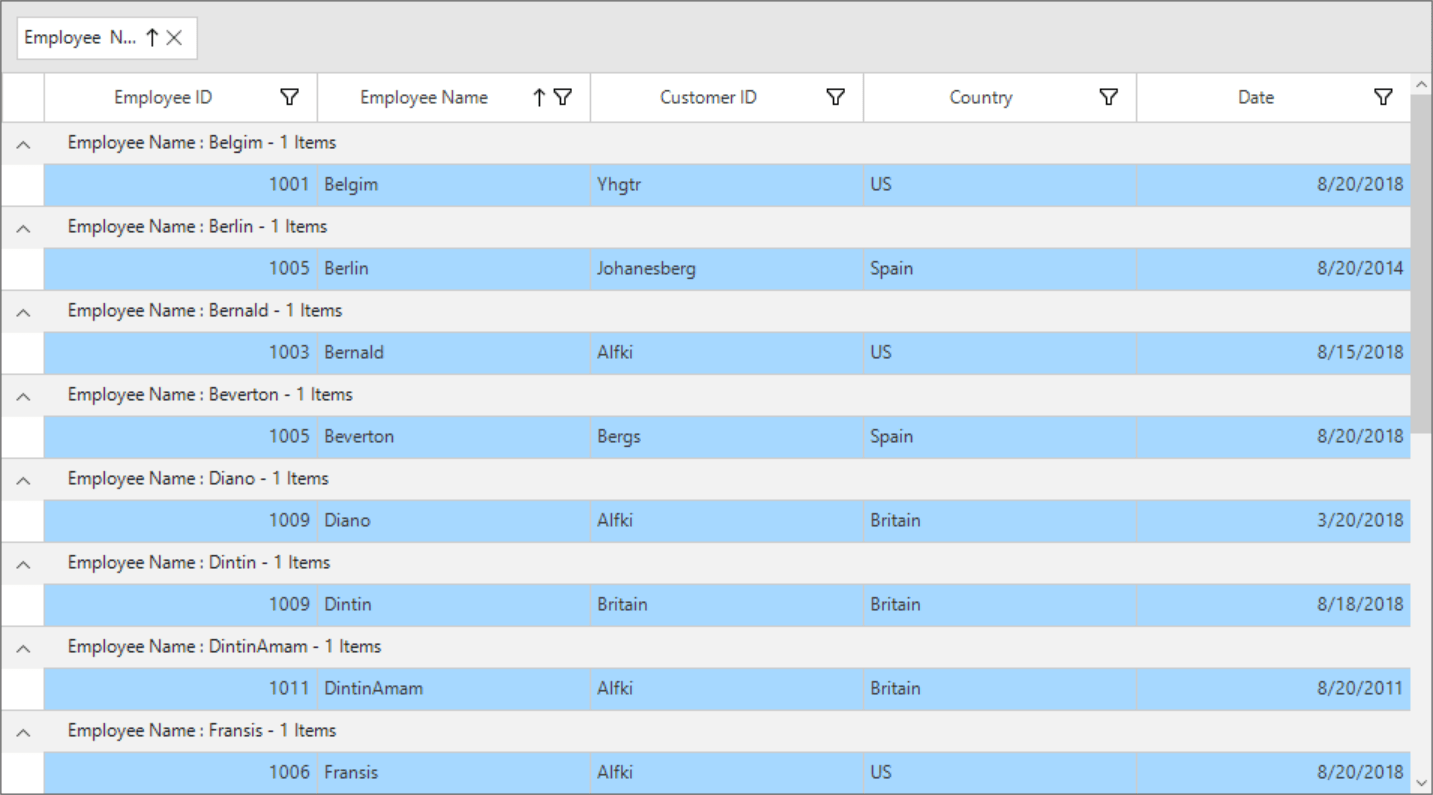Open the filter for Customer ID column
This screenshot has height=795, width=1433.
click(835, 96)
